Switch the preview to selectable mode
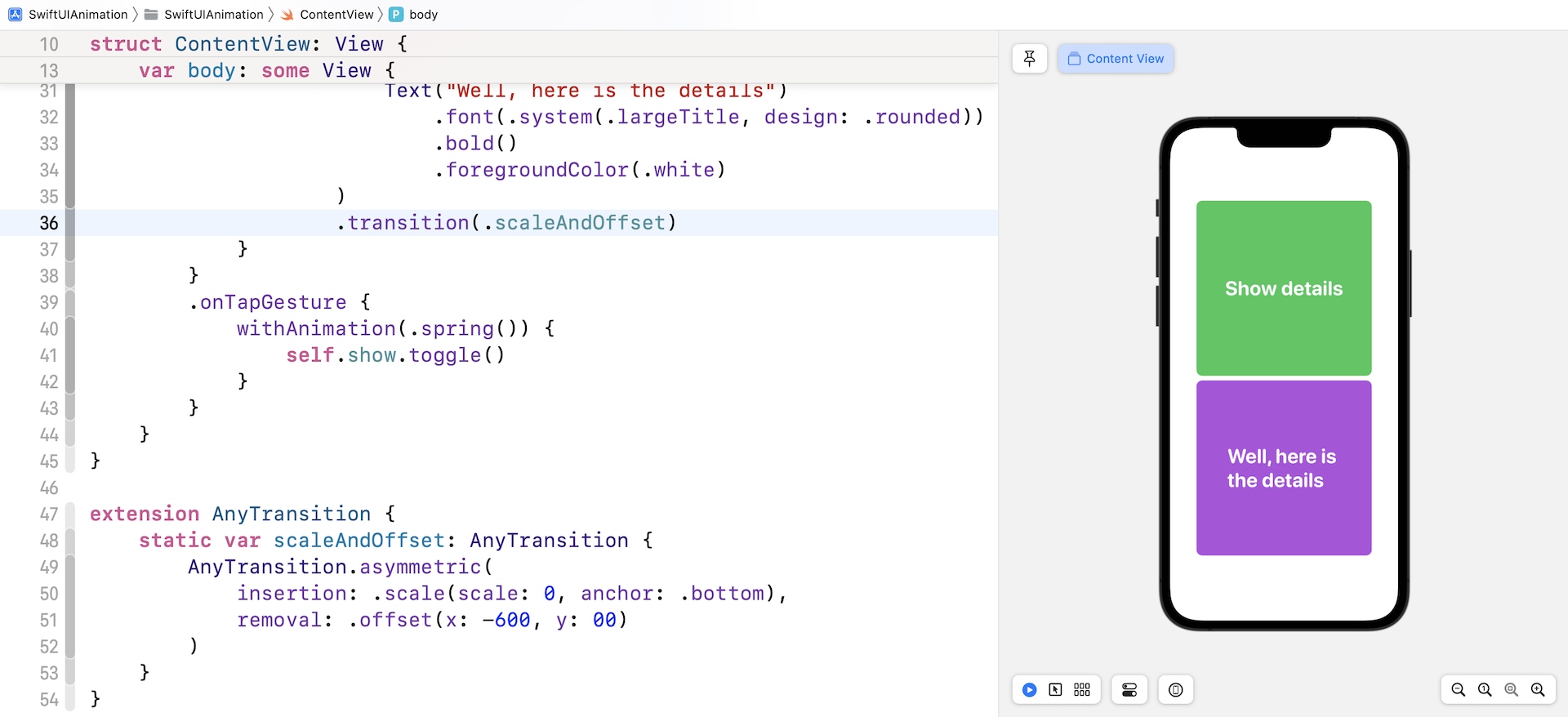This screenshot has height=717, width=1568. coord(1055,690)
